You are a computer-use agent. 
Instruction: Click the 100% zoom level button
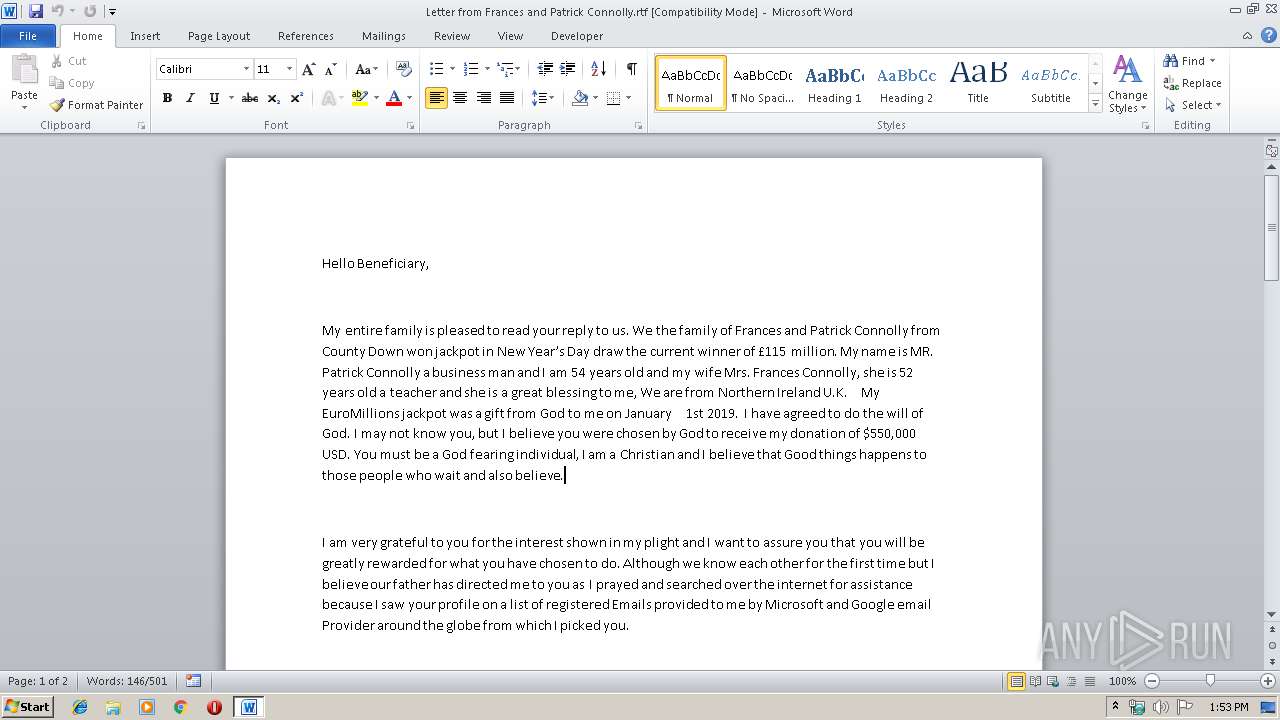[1123, 681]
